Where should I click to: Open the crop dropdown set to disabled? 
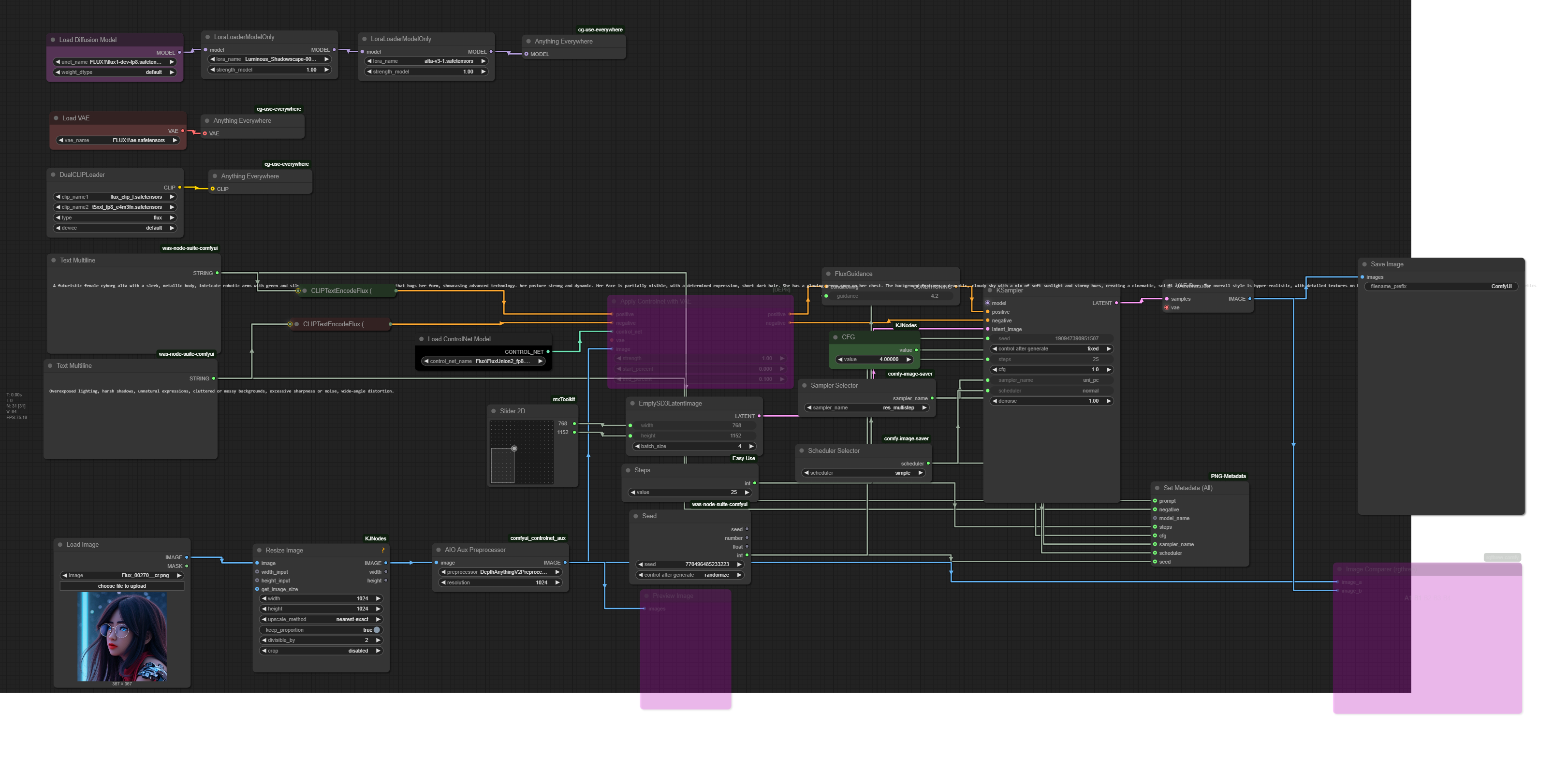tap(322, 651)
